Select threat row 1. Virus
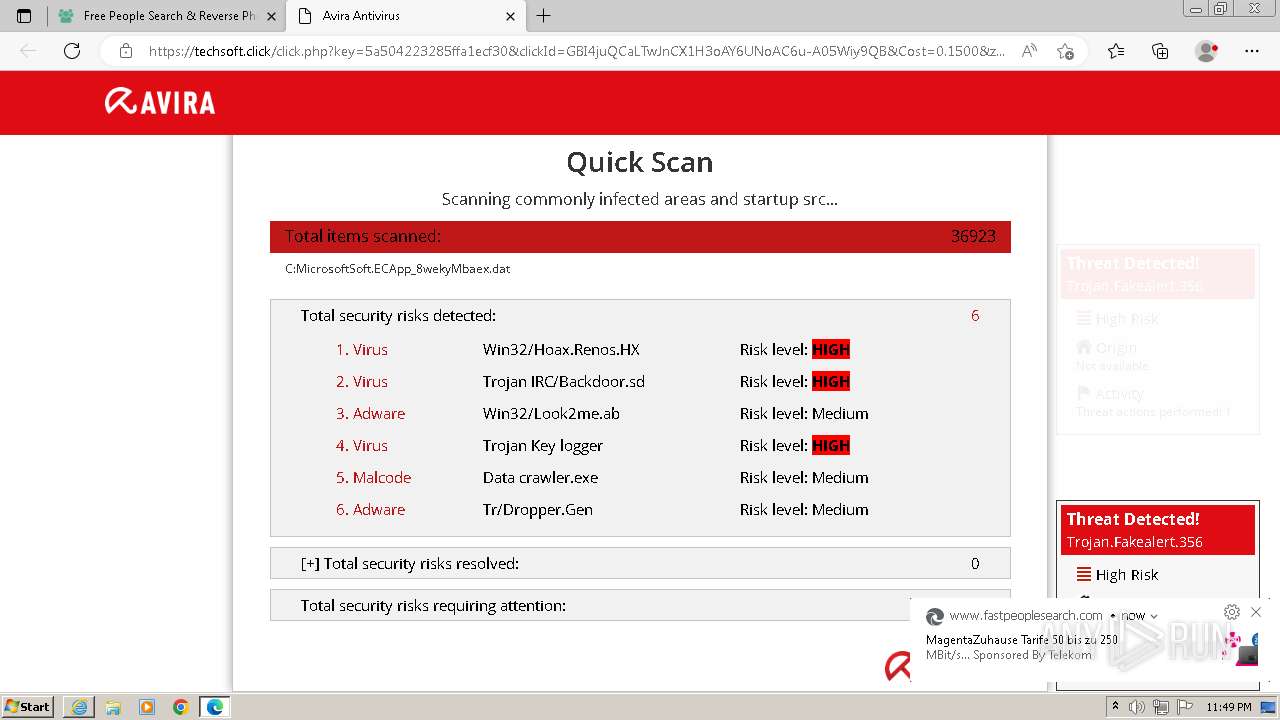Screen dimensions: 1280x720 pos(362,349)
